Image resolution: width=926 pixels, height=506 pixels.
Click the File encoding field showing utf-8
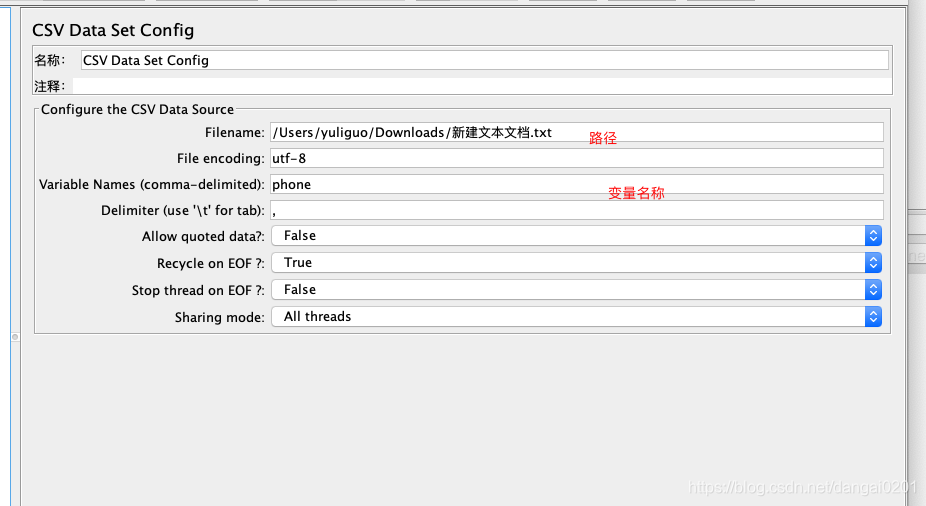[x=576, y=158]
